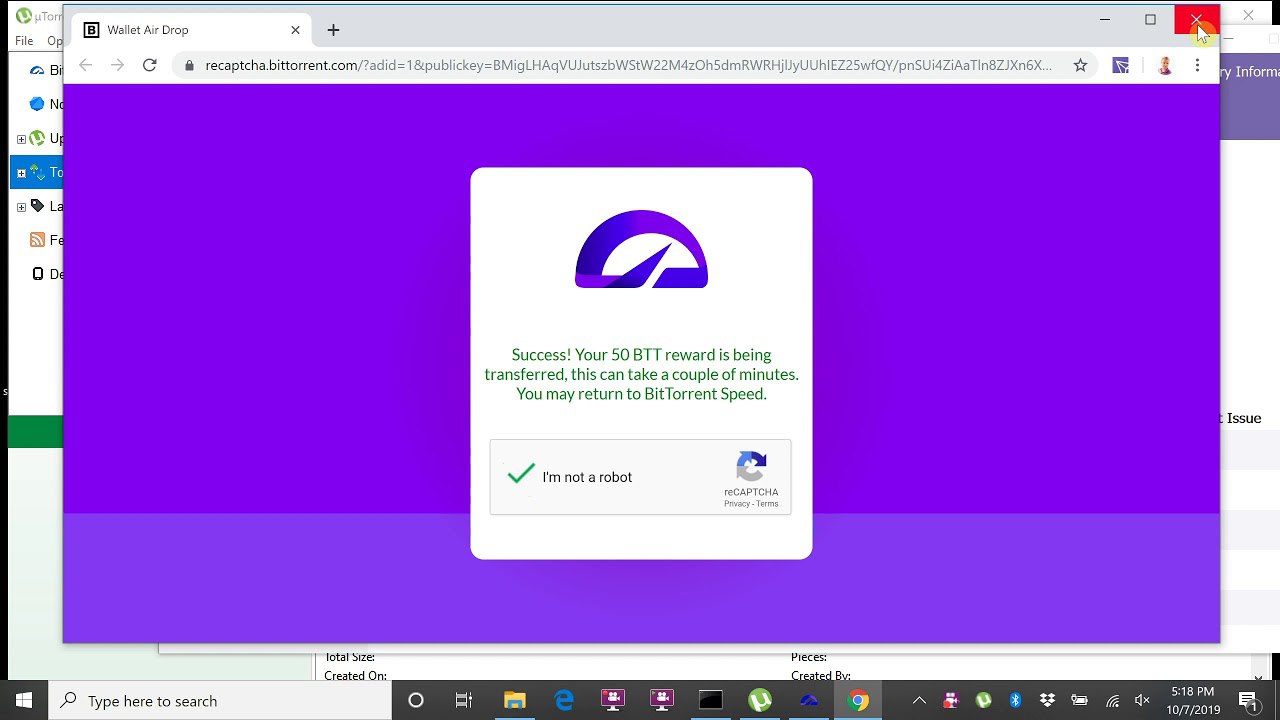
Task: Click the Dropbox tray icon
Action: coord(1047,700)
